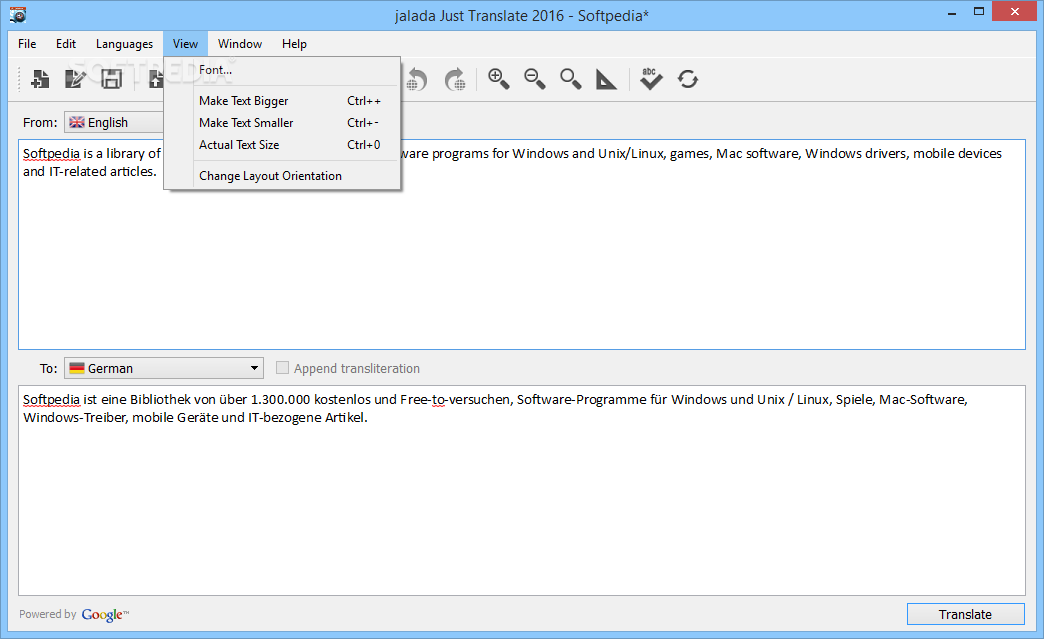The image size is (1044, 639).
Task: Open the Languages menu
Action: point(125,44)
